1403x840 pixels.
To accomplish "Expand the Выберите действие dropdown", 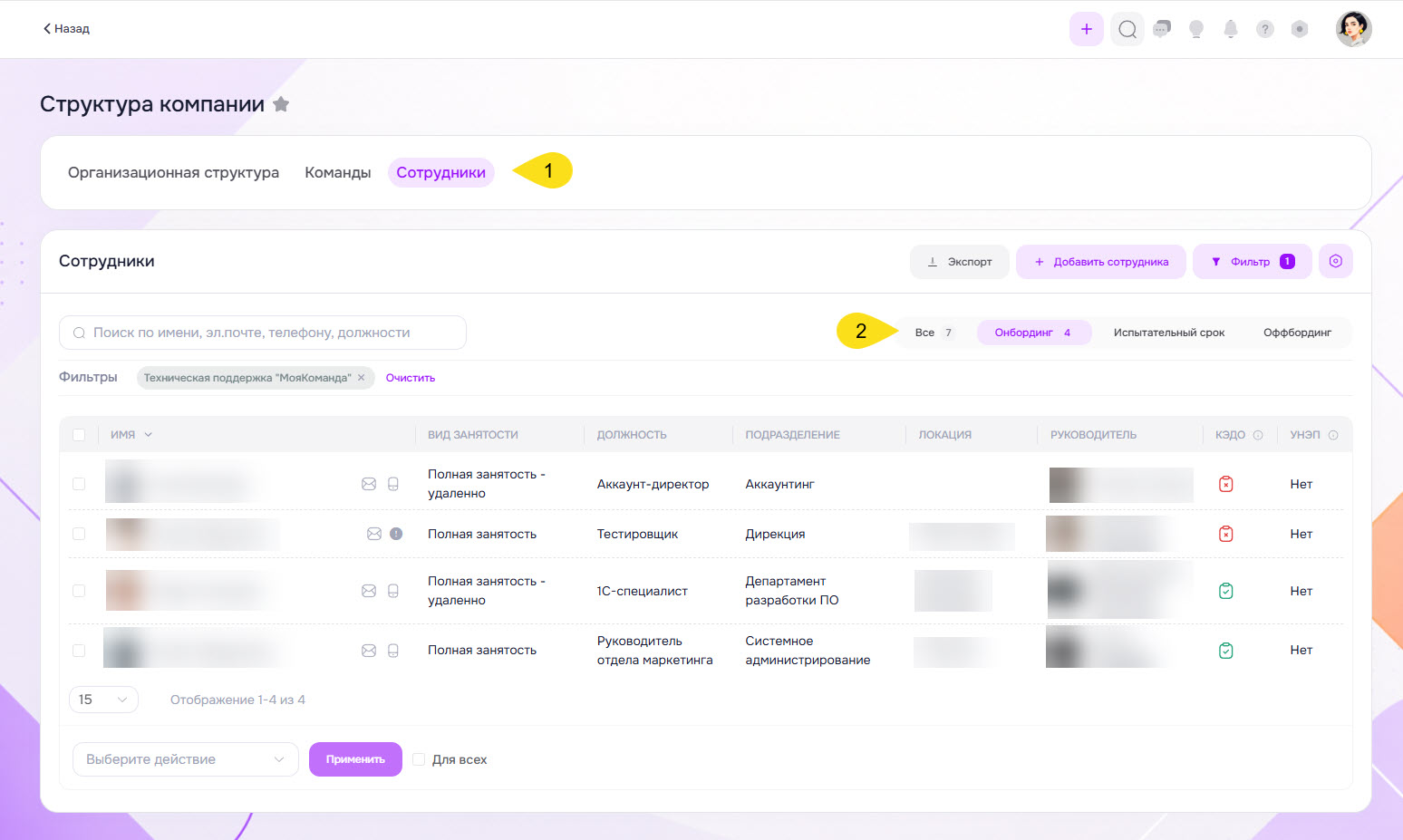I will pyautogui.click(x=185, y=759).
